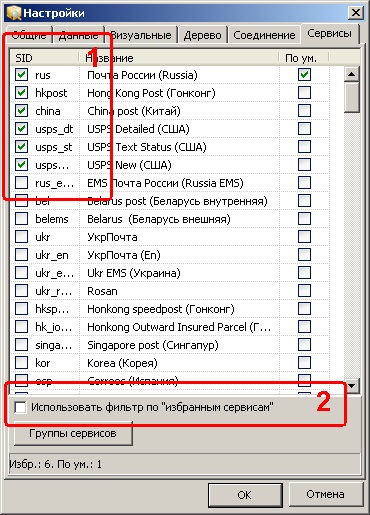Check the Honkong speedpost favorite checkbox
The image size is (370, 515).
(x=22, y=308)
